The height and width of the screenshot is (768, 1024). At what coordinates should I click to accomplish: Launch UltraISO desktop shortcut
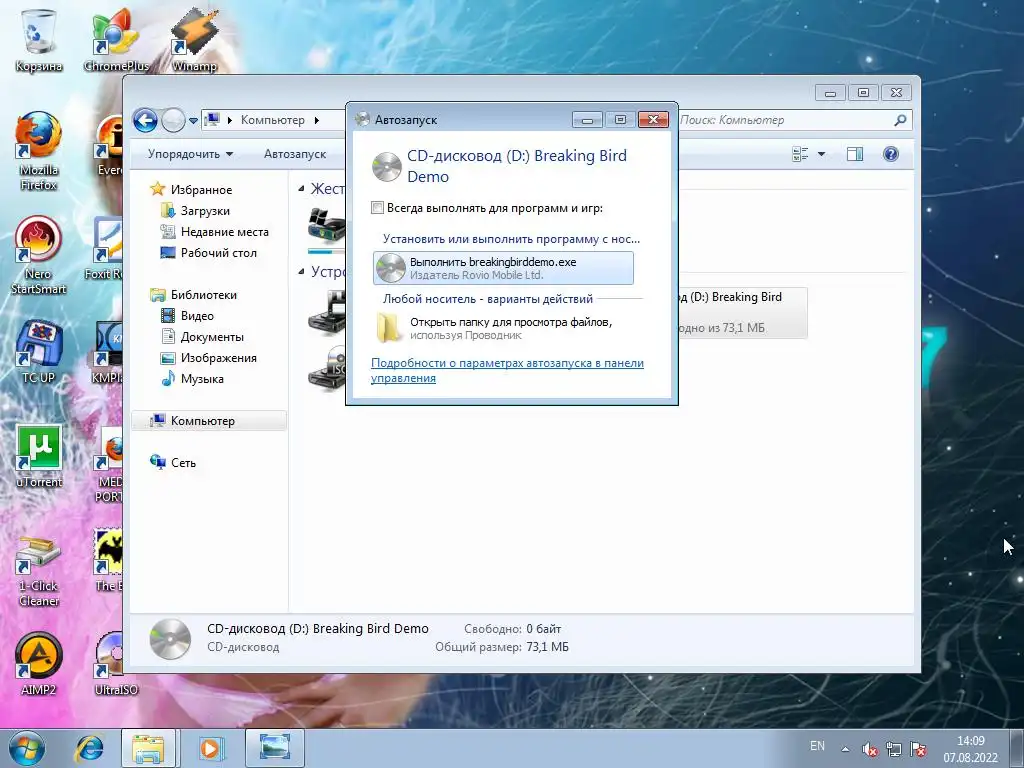click(116, 664)
